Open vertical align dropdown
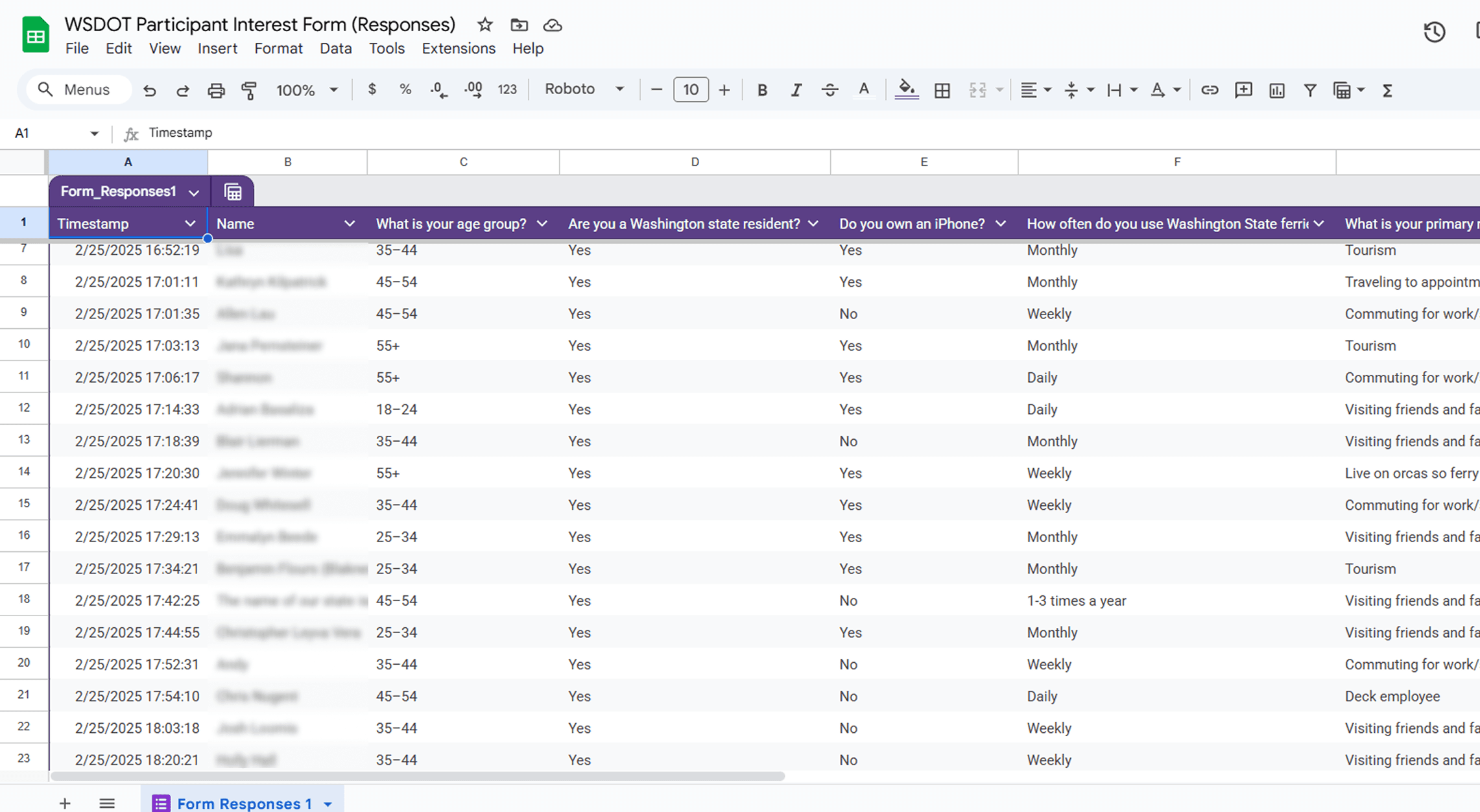 click(x=1079, y=90)
